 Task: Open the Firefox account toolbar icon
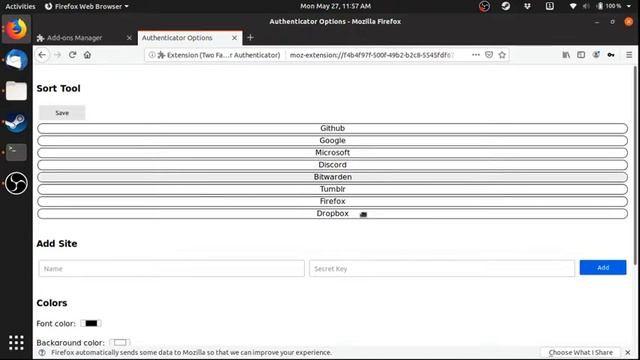pos(596,55)
